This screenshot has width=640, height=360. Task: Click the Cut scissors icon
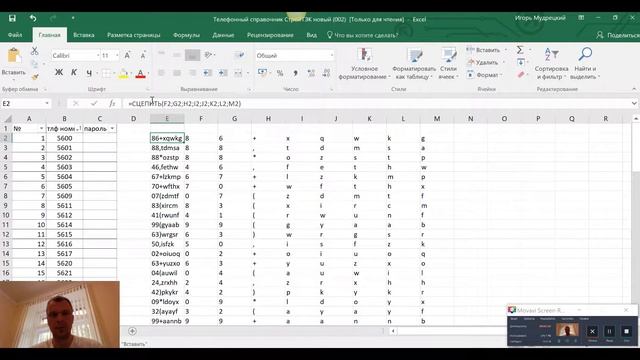35,51
